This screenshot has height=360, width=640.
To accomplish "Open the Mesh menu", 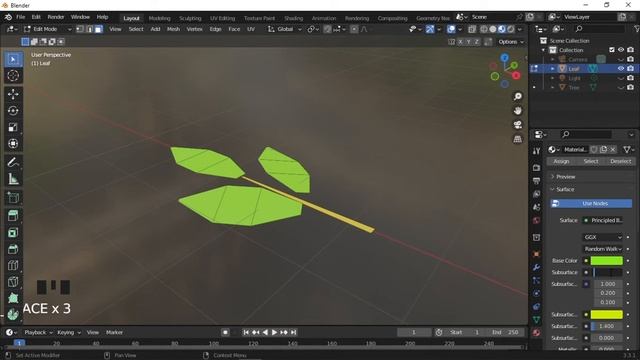I will [x=173, y=29].
